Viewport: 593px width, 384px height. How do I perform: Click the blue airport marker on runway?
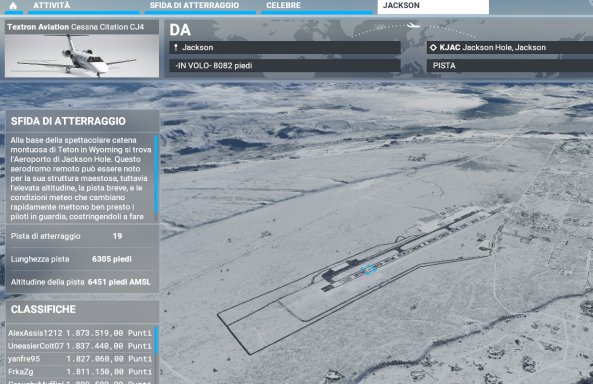coord(368,269)
